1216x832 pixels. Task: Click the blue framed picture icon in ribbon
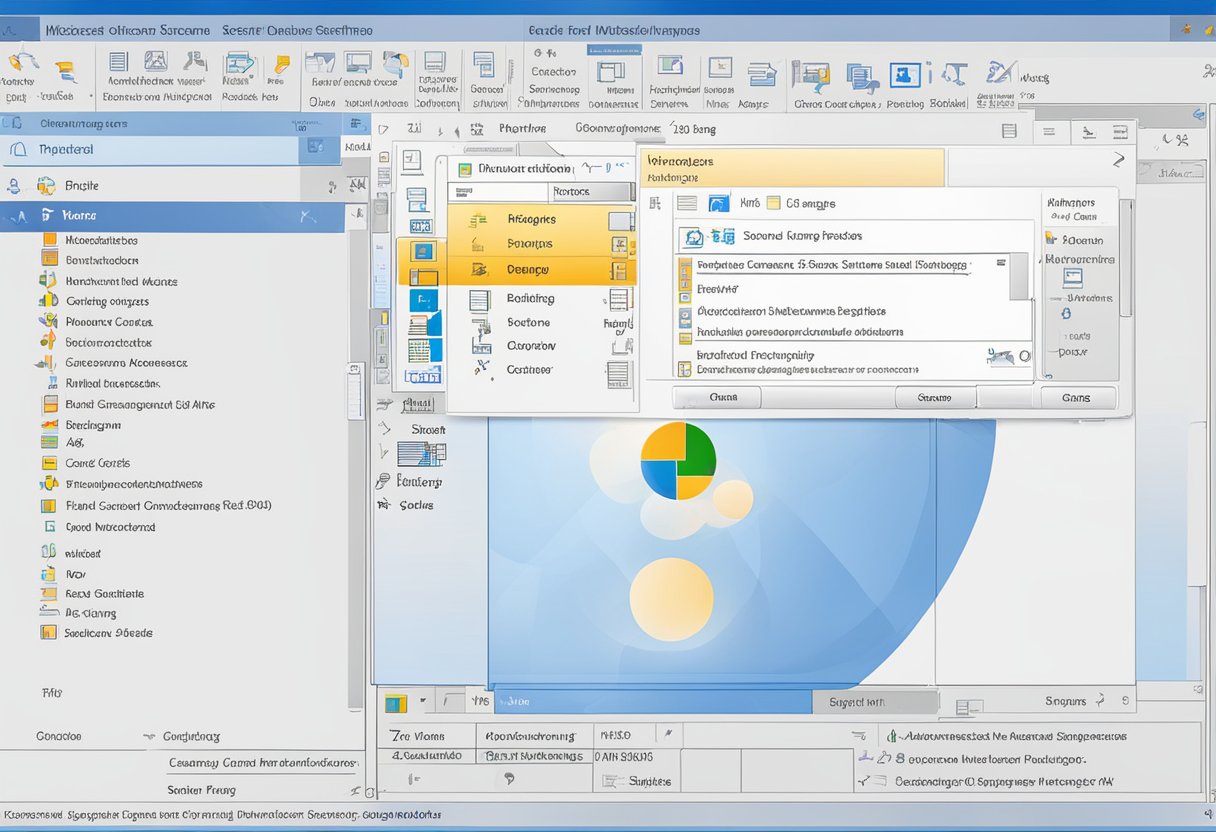click(905, 76)
